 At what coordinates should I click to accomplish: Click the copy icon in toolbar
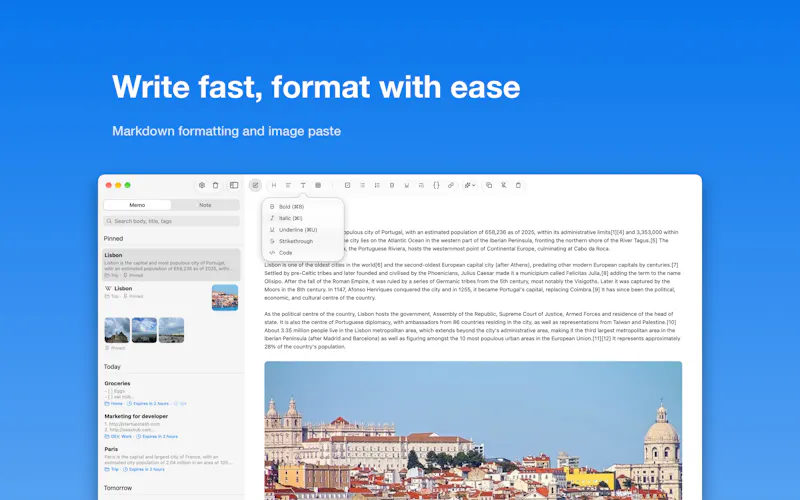tap(489, 185)
